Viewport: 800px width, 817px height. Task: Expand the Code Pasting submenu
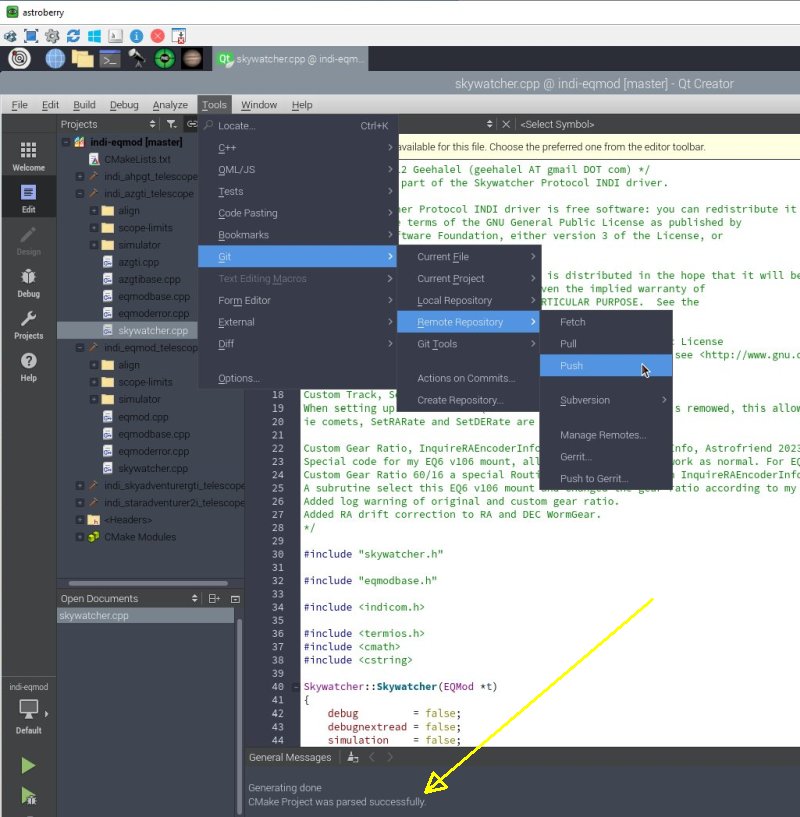point(297,213)
